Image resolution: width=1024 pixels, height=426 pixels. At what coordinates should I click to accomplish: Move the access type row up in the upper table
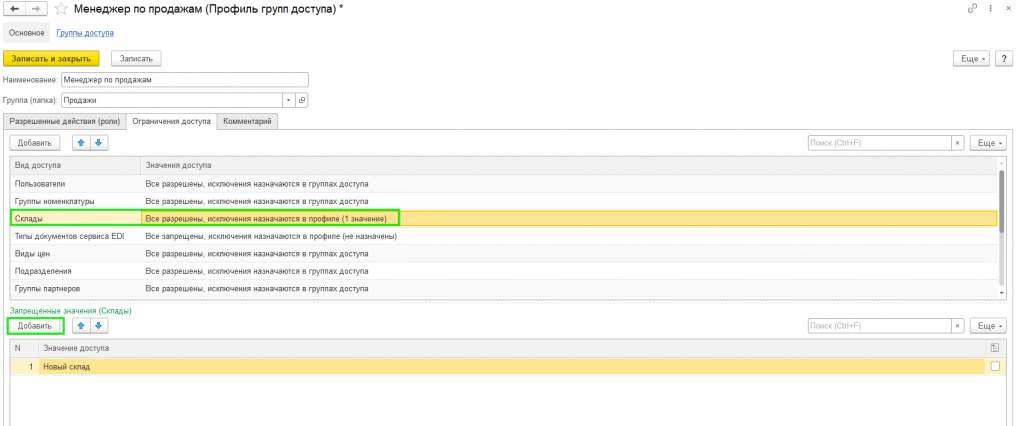click(80, 142)
